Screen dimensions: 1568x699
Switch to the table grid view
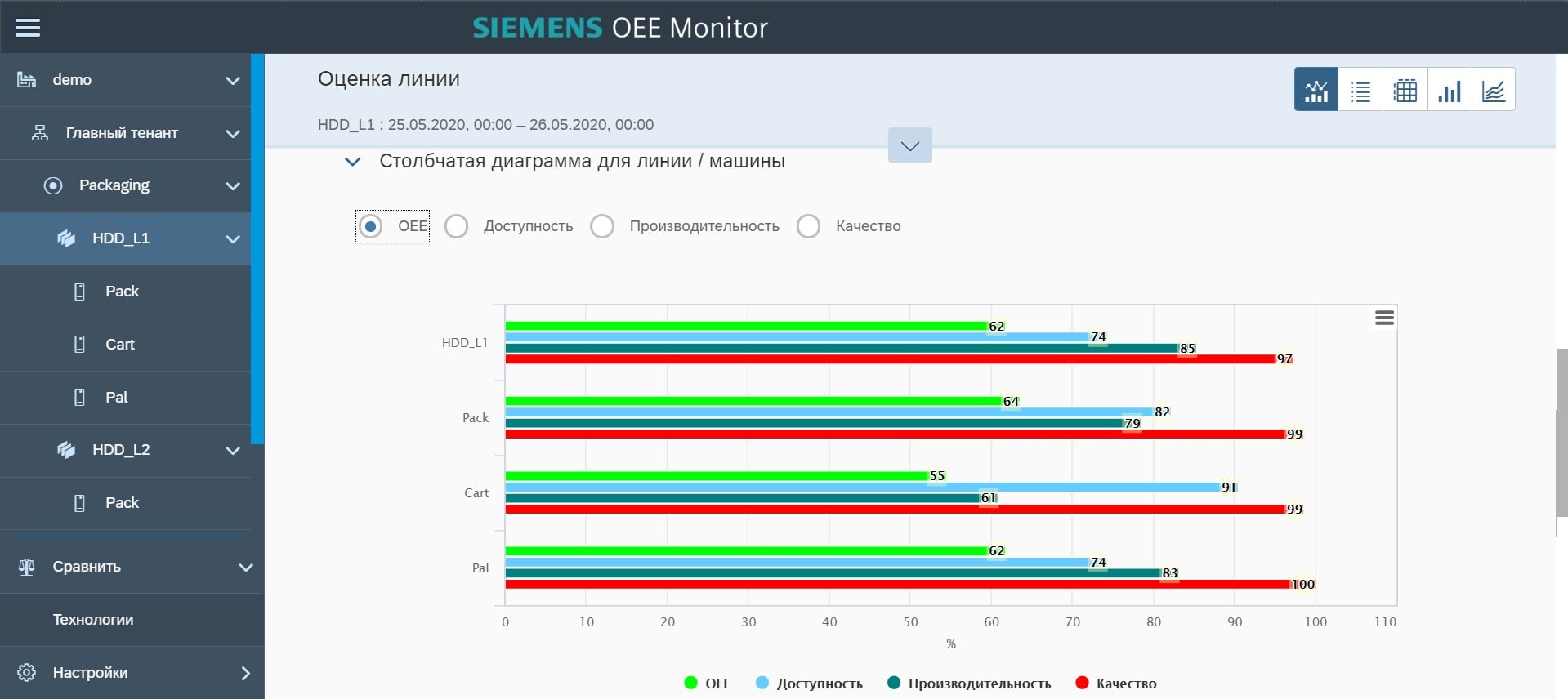1405,89
